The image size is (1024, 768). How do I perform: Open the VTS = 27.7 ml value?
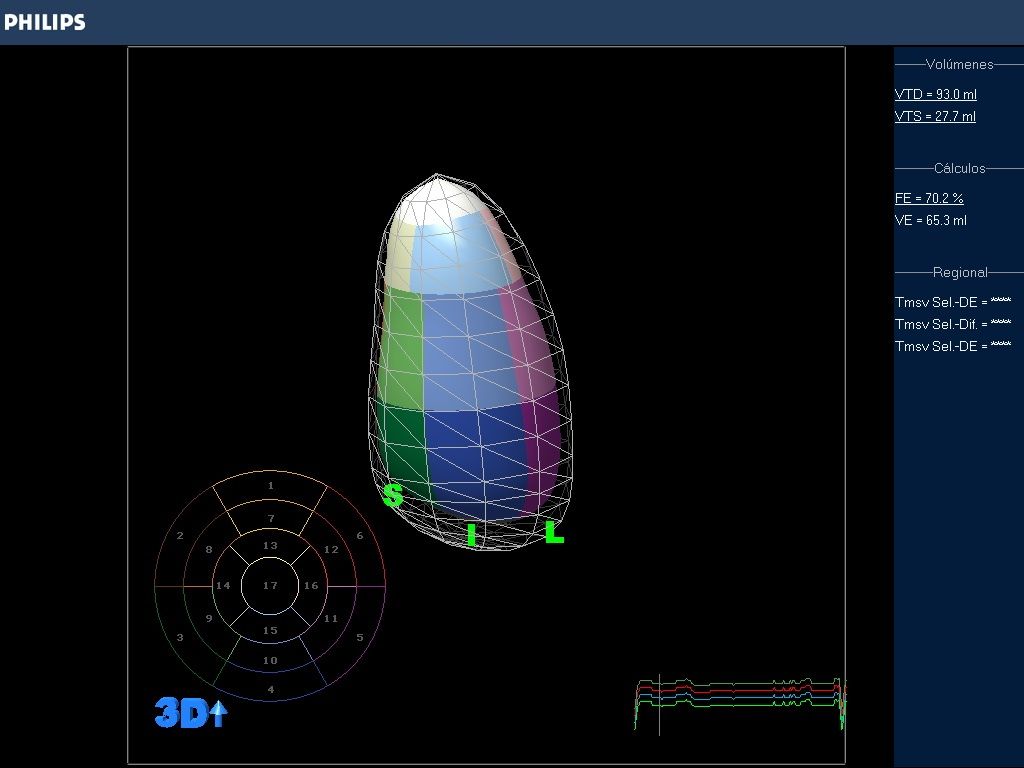point(935,116)
